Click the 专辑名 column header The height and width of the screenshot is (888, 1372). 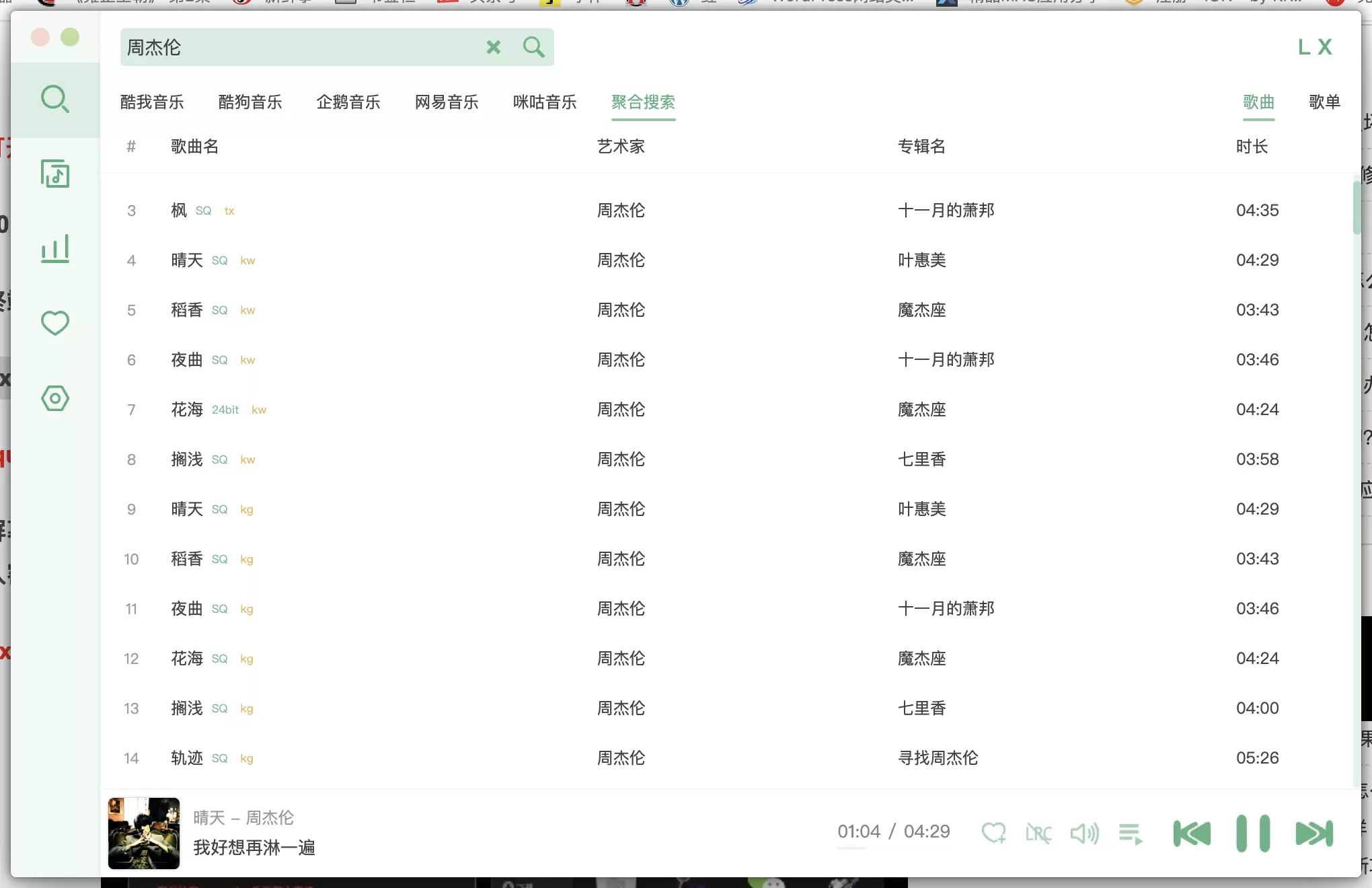[922, 147]
